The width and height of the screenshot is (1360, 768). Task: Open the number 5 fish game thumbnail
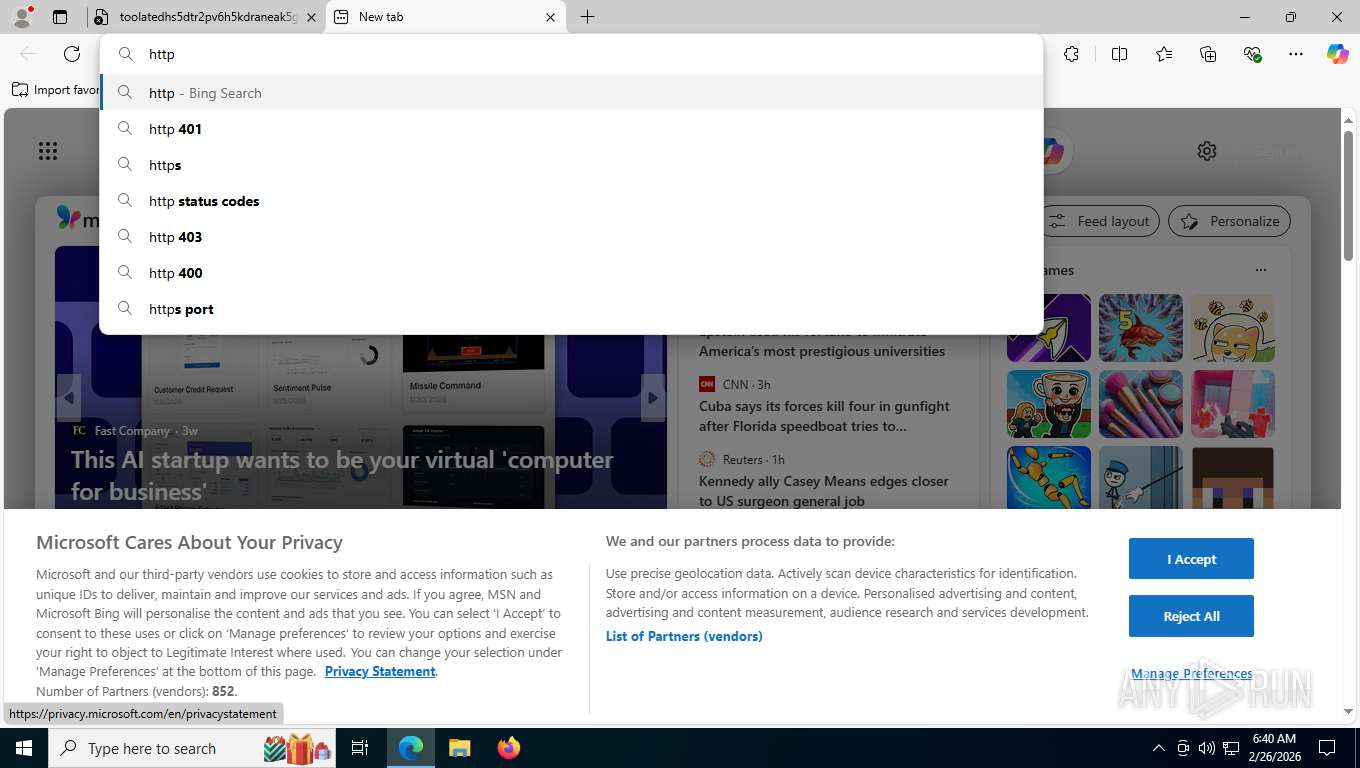[1141, 328]
